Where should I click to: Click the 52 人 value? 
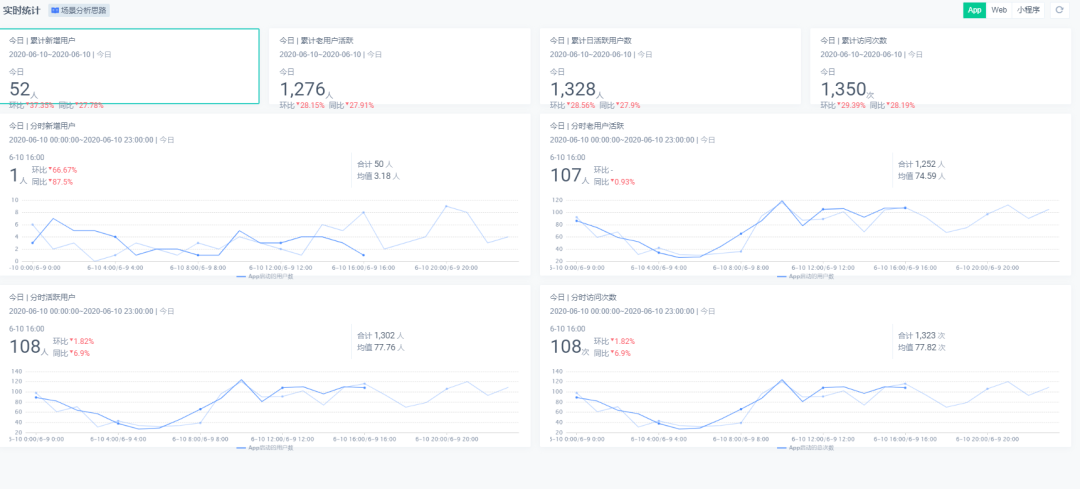pos(25,90)
